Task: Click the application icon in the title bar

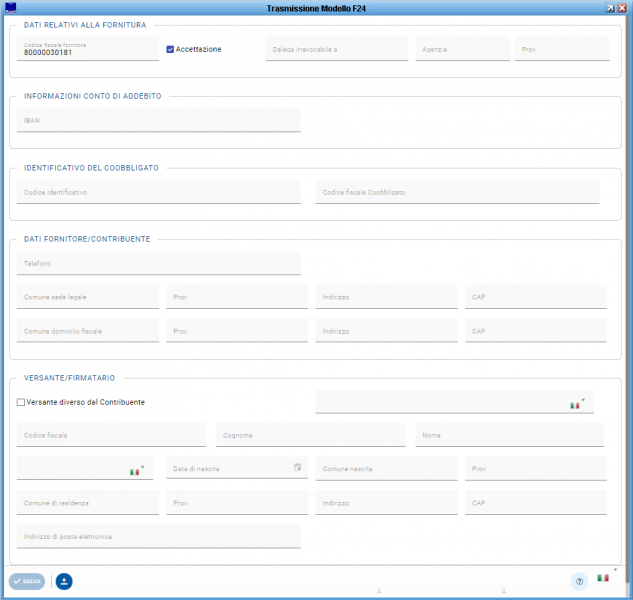Action: tap(10, 7)
